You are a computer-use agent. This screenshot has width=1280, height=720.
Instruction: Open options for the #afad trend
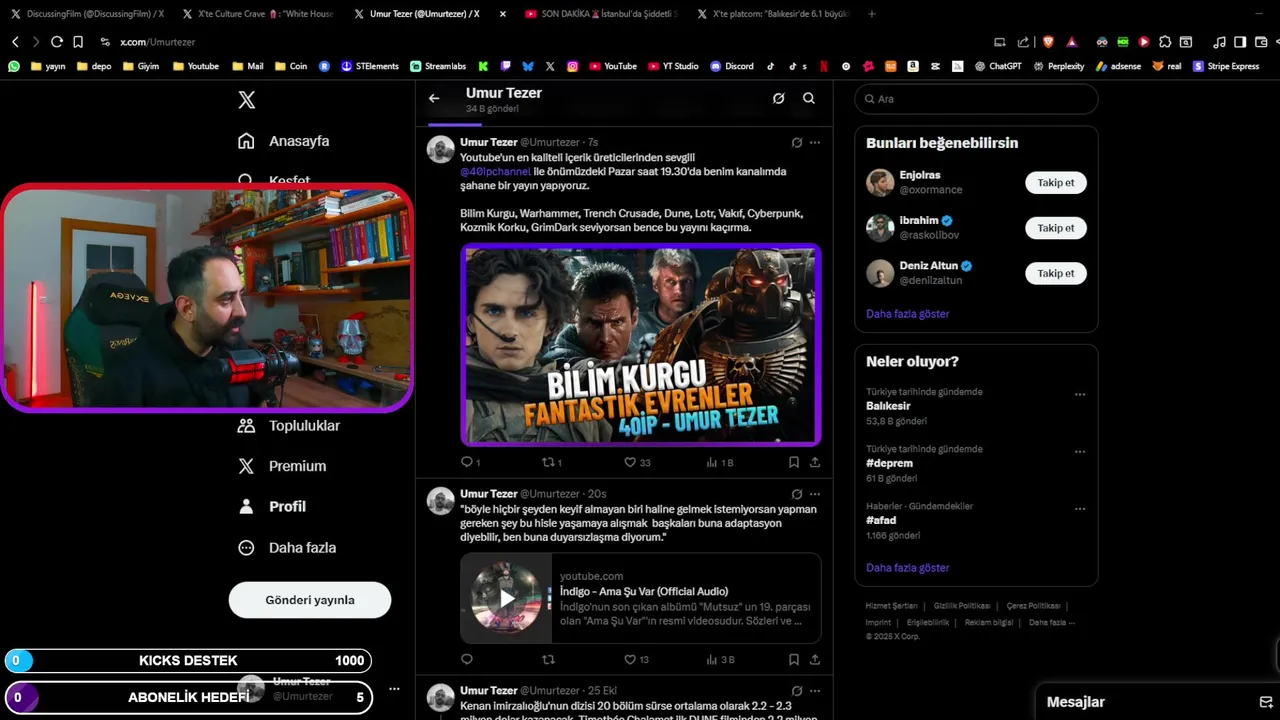click(1080, 509)
